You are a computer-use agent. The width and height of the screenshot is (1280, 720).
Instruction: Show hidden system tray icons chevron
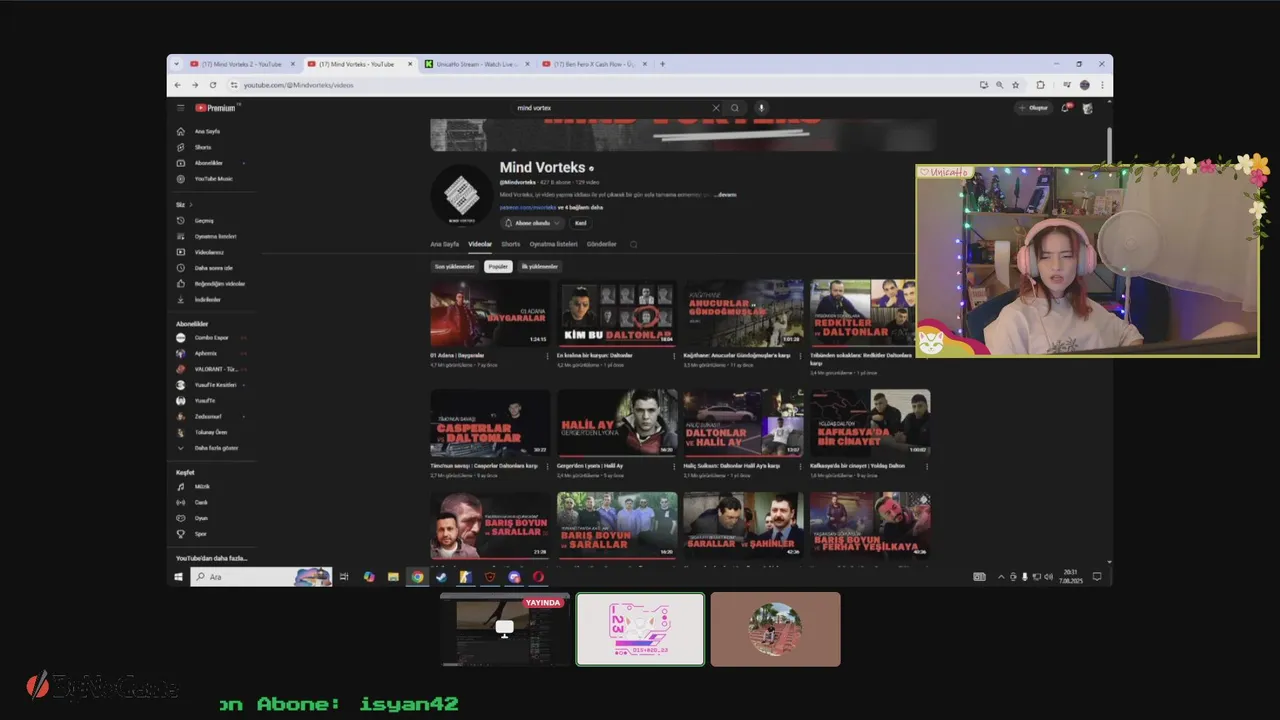[x=1001, y=577]
